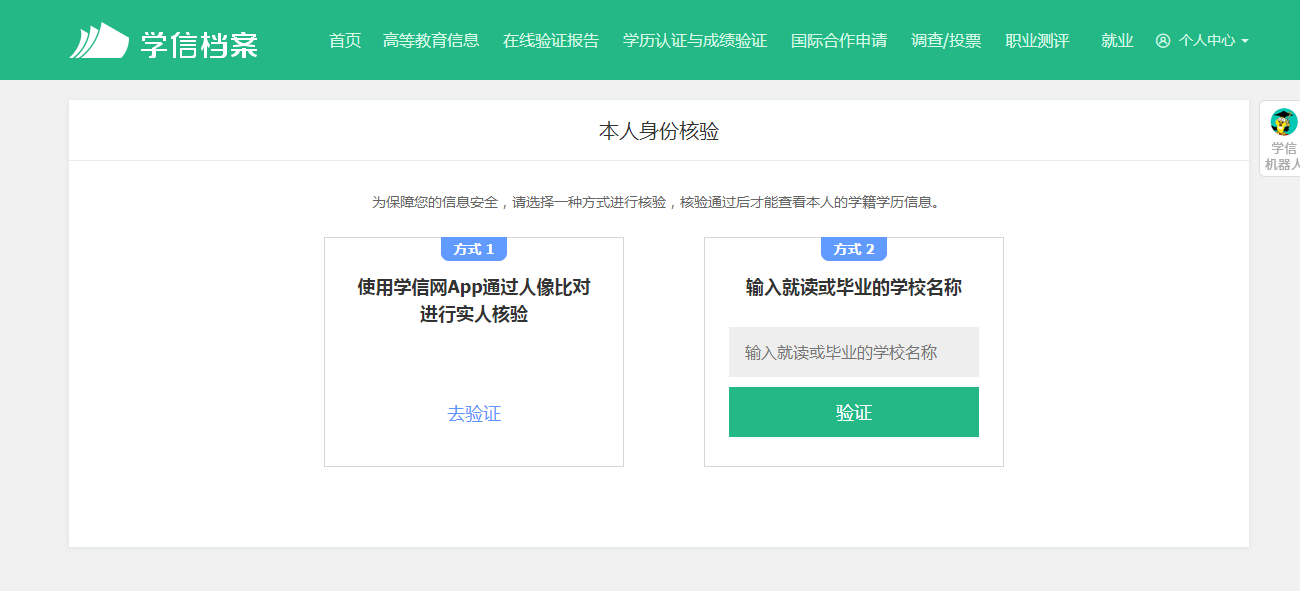1300x591 pixels.
Task: Go to 就业 in the top menu
Action: 1117,41
